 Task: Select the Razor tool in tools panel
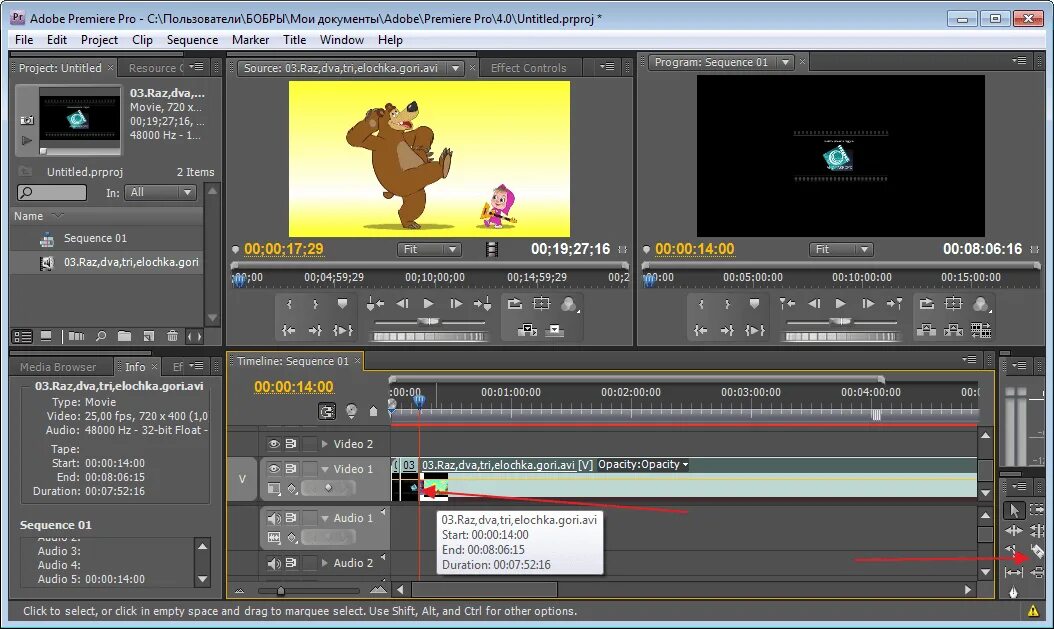click(1037, 551)
